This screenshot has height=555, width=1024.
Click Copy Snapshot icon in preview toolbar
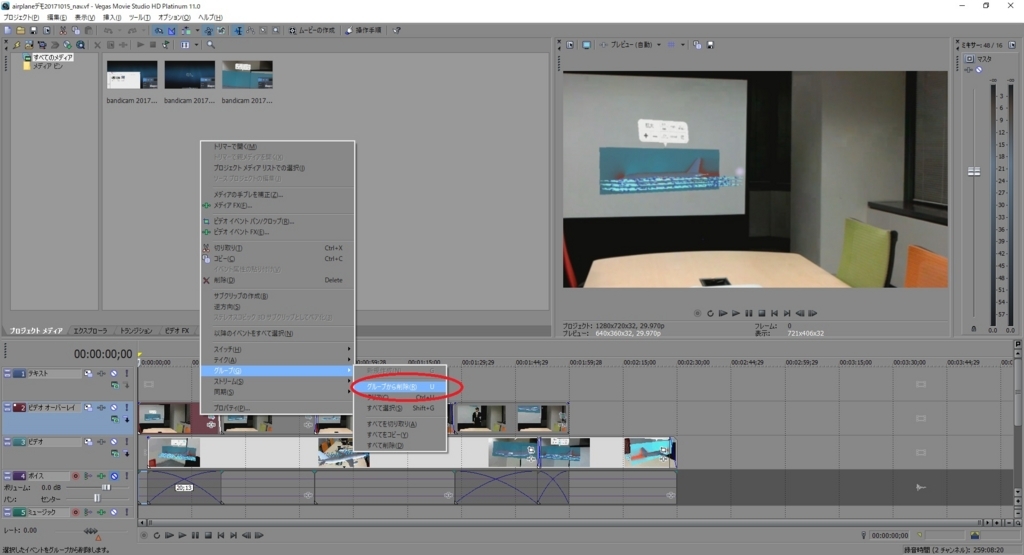coord(697,45)
